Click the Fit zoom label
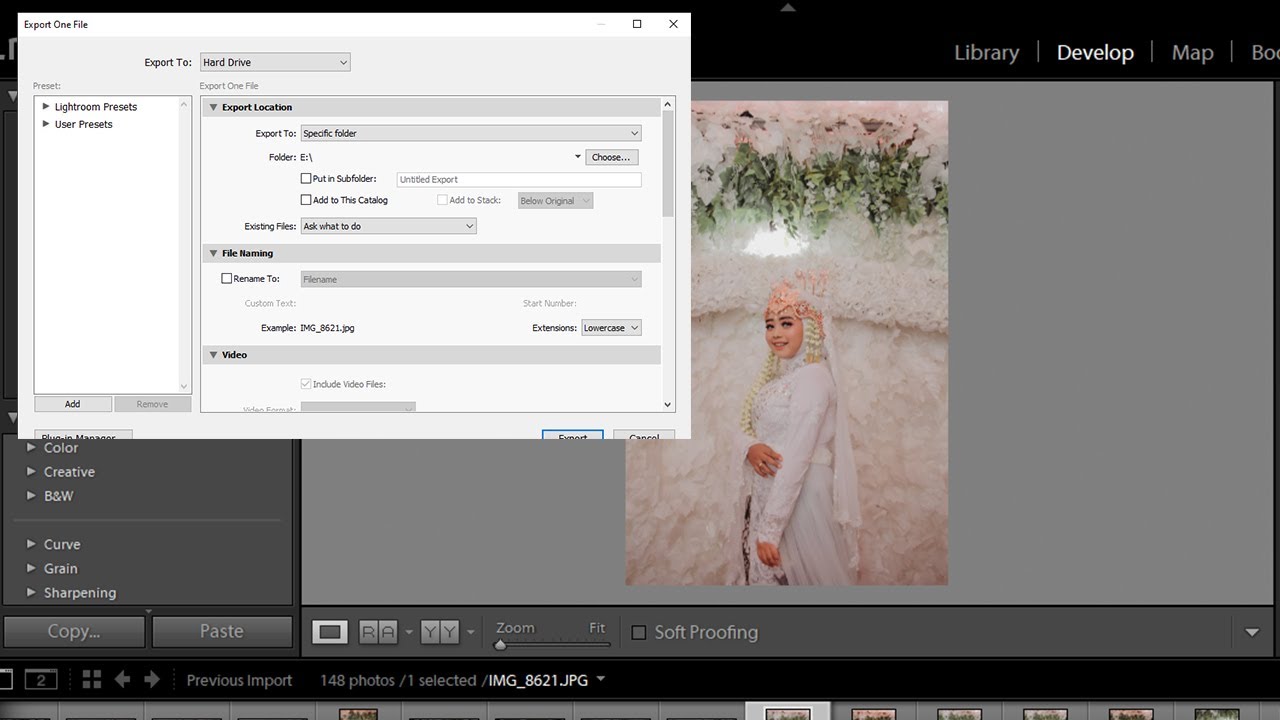 [x=597, y=628]
